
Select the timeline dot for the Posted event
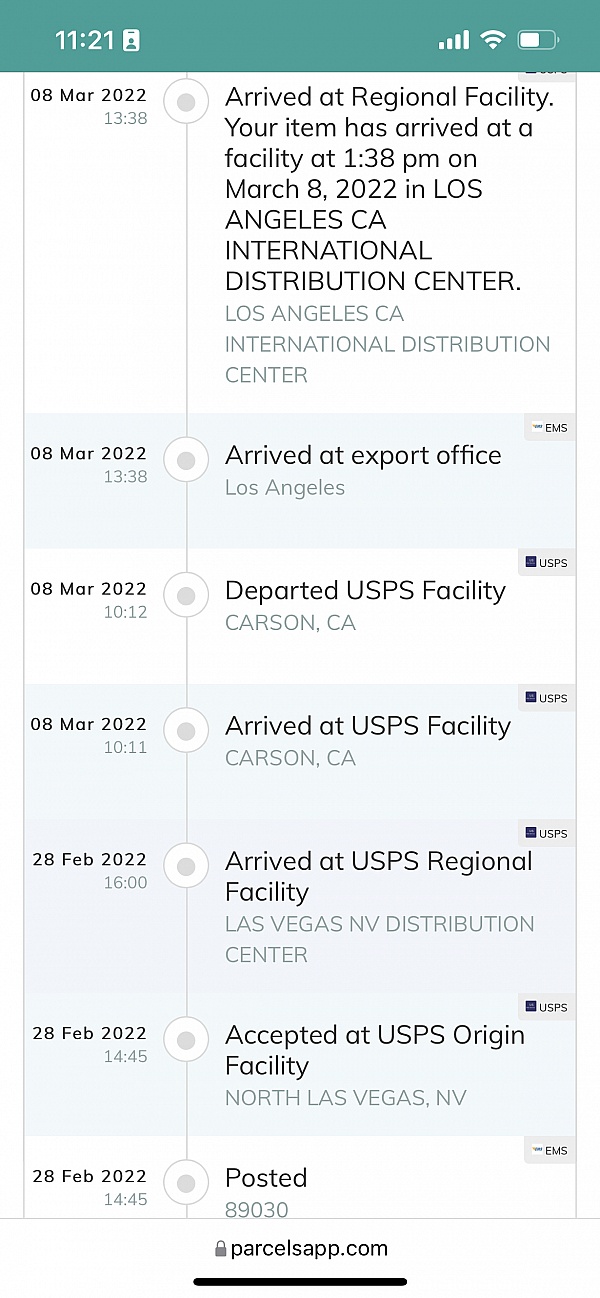point(185,1182)
